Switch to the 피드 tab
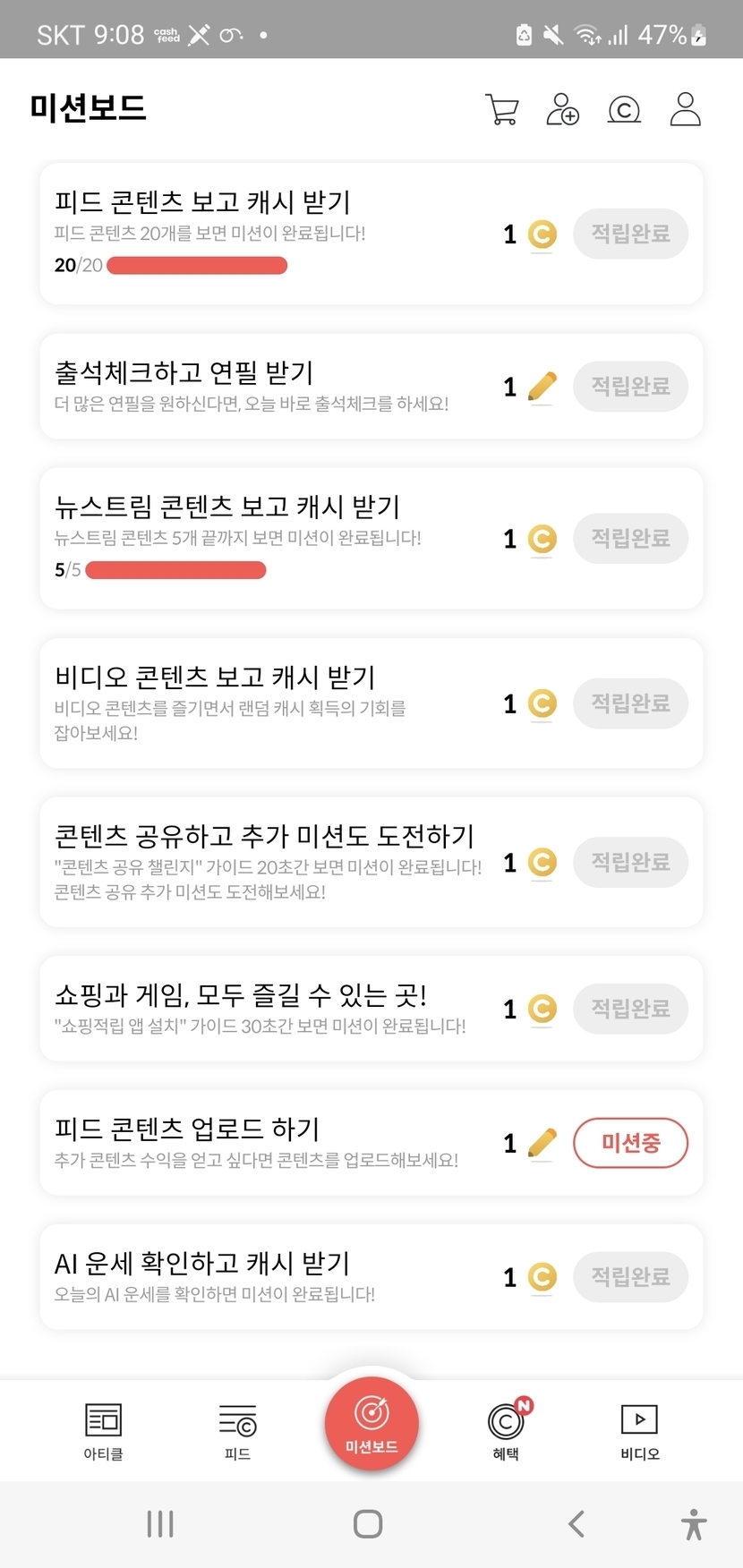Viewport: 743px width, 1568px height. click(237, 1430)
